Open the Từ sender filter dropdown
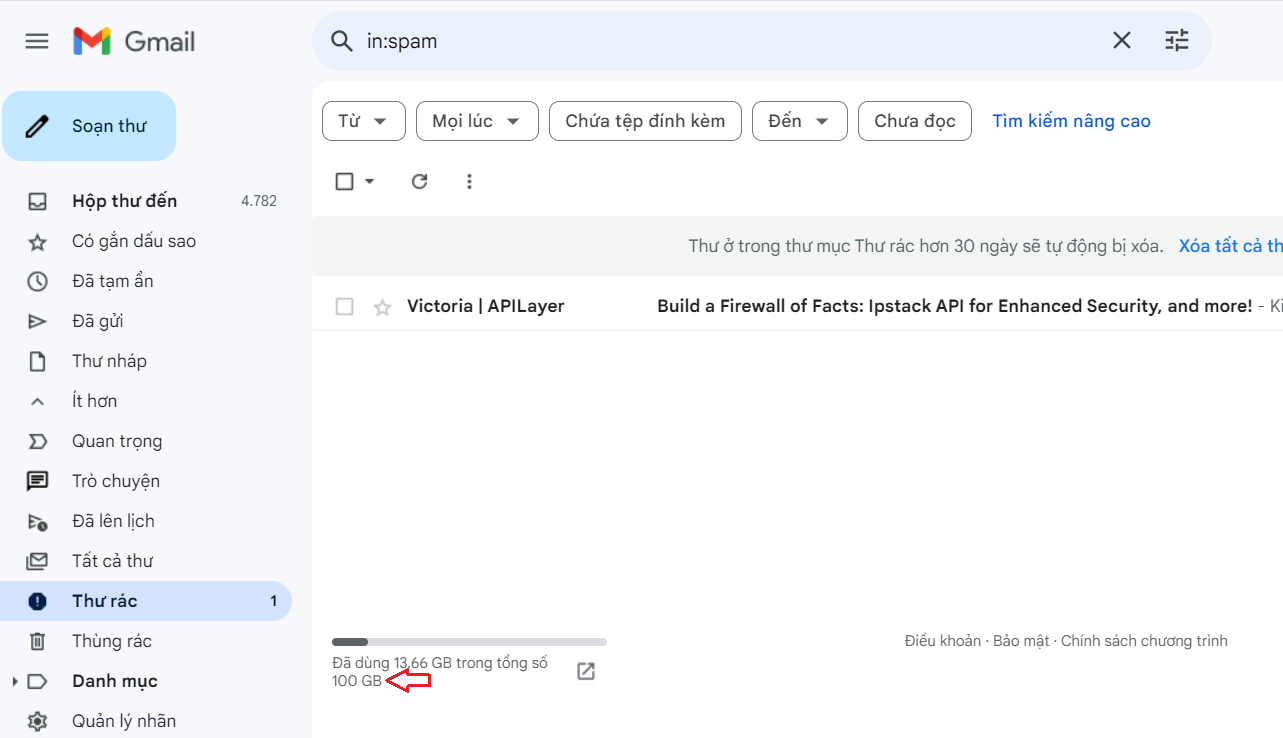Image resolution: width=1283 pixels, height=738 pixels. pos(363,120)
